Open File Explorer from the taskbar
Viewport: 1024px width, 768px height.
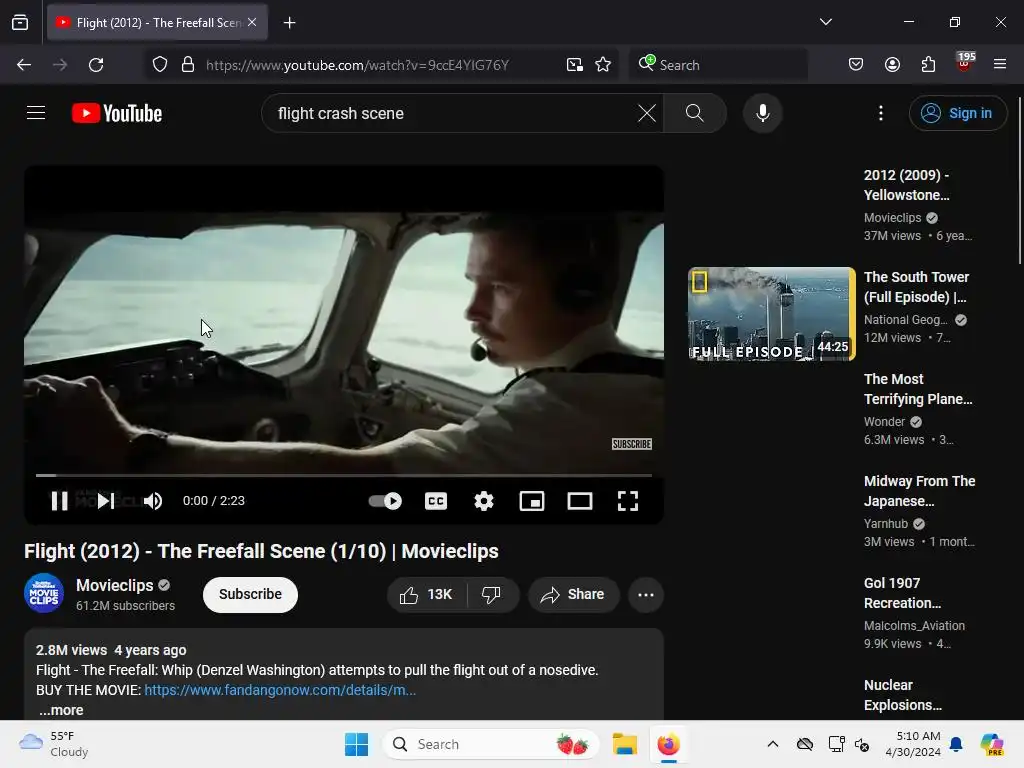pyautogui.click(x=624, y=744)
